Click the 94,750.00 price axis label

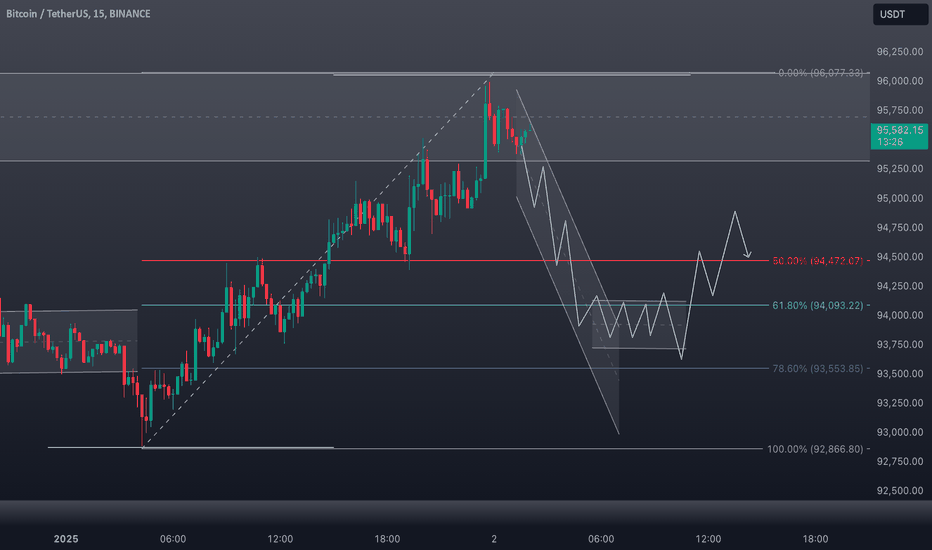click(x=899, y=227)
